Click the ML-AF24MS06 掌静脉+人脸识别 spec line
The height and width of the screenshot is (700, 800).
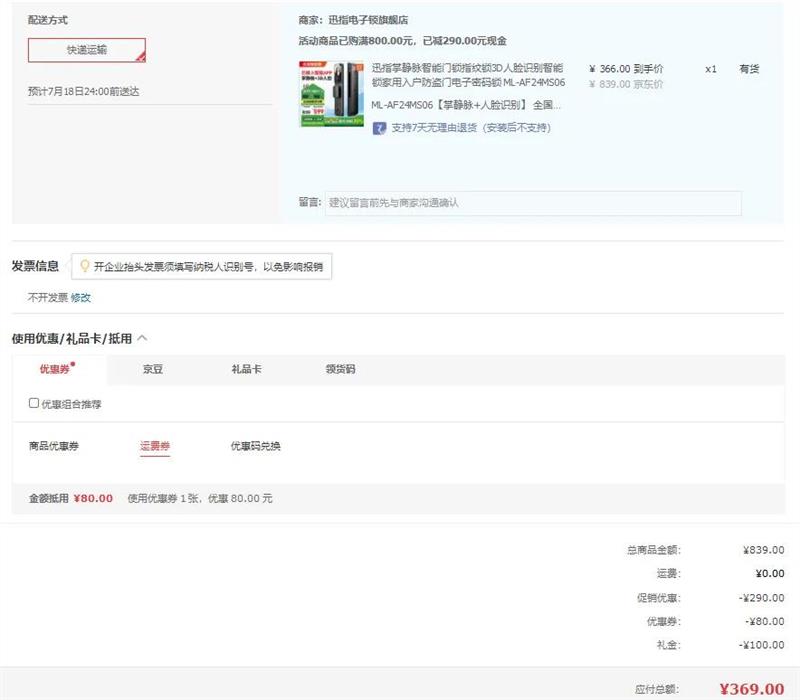[x=465, y=105]
